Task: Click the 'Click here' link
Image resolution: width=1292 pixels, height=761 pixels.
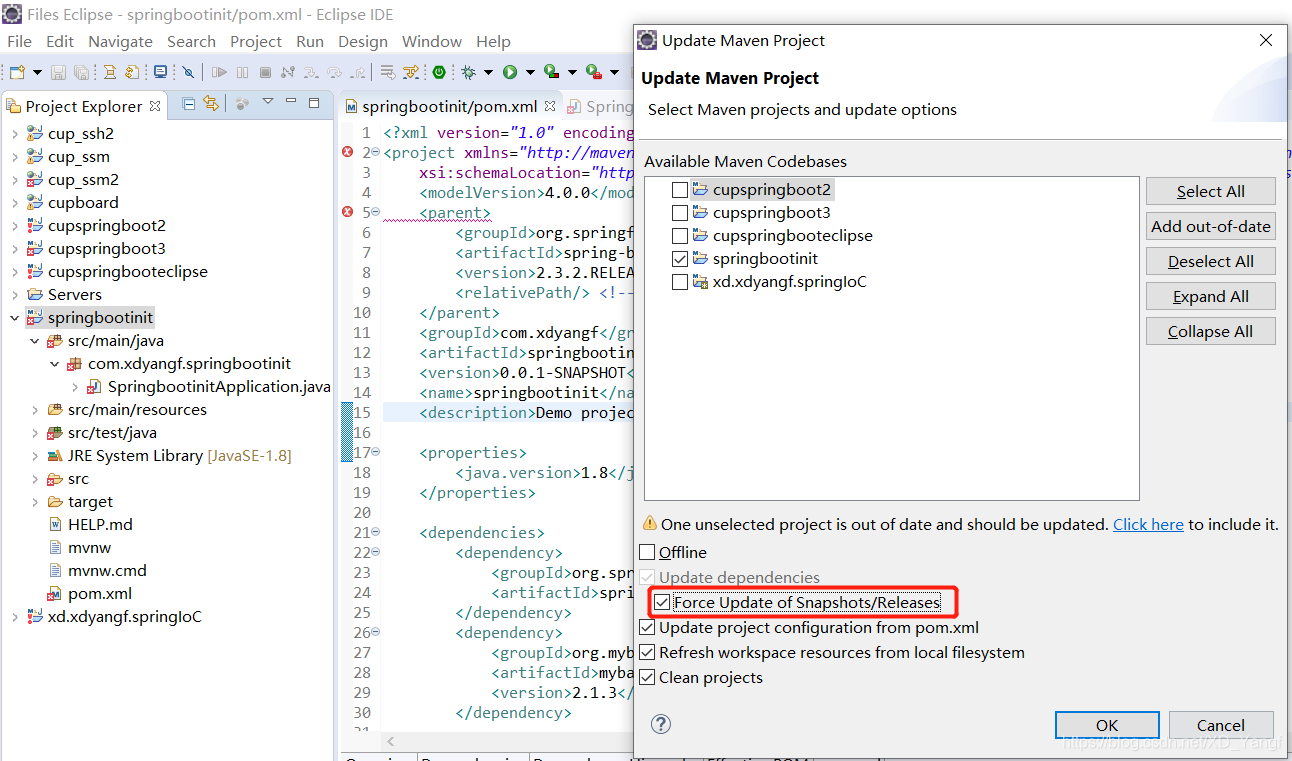Action: pyautogui.click(x=1148, y=524)
